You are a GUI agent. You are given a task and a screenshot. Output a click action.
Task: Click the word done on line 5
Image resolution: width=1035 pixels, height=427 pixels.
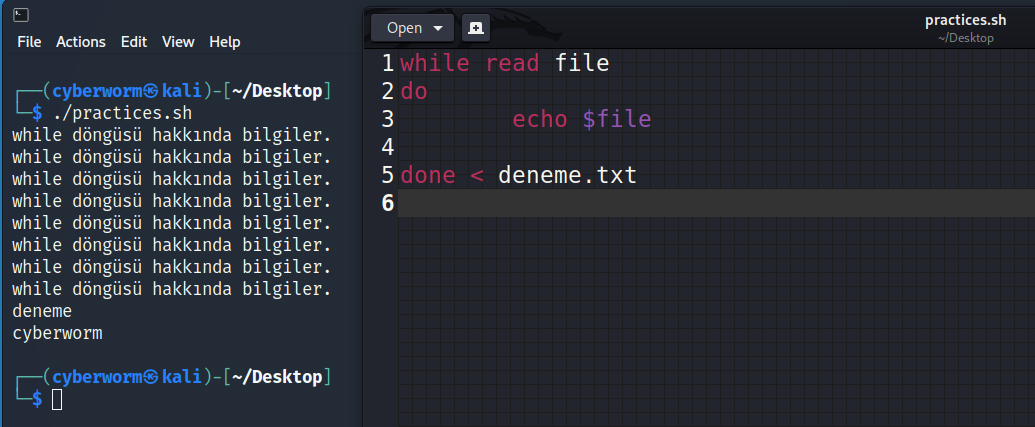427,176
